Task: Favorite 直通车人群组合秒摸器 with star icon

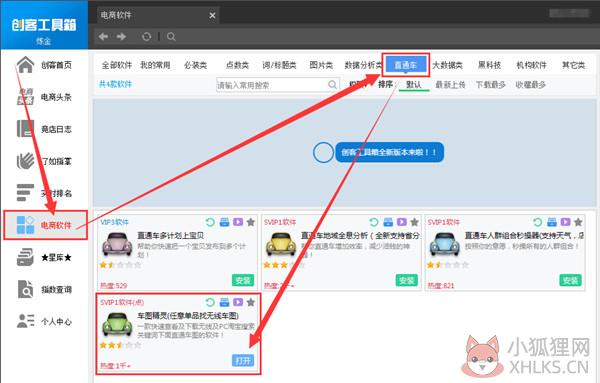Action: tap(578, 222)
